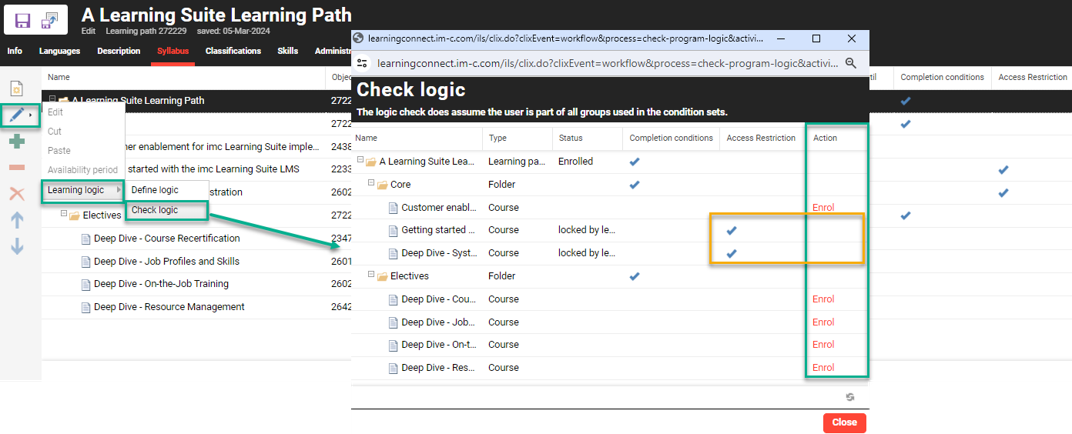Collapse the Electives folder in Check logic
Screen dimensions: 1072x434
point(371,274)
